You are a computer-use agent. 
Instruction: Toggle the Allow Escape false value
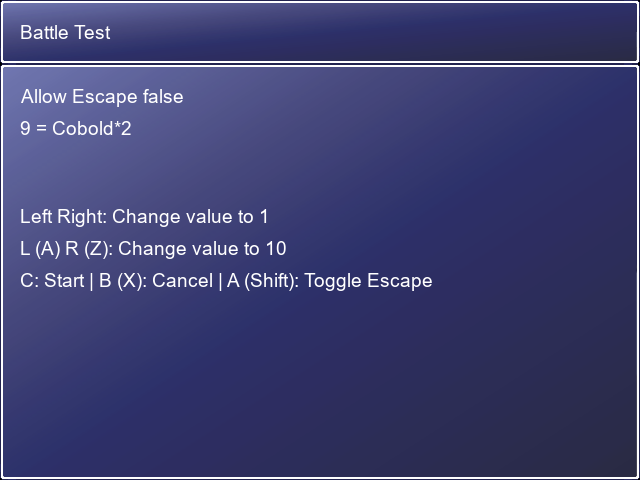(161, 97)
